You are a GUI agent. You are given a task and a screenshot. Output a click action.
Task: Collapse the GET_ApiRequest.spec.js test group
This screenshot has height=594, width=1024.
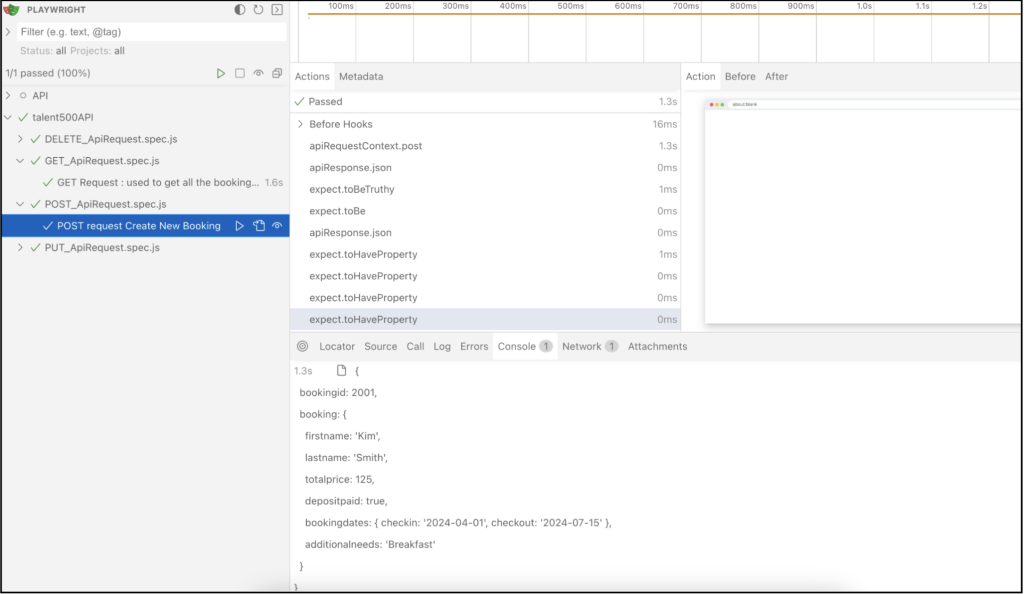pyautogui.click(x=20, y=159)
